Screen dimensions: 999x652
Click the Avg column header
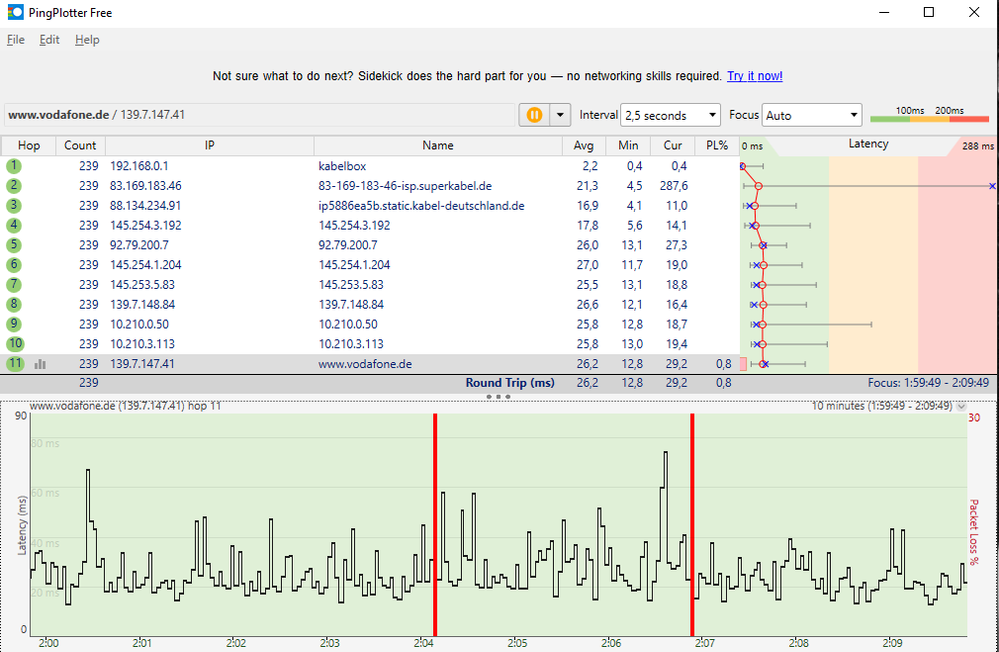pos(584,145)
